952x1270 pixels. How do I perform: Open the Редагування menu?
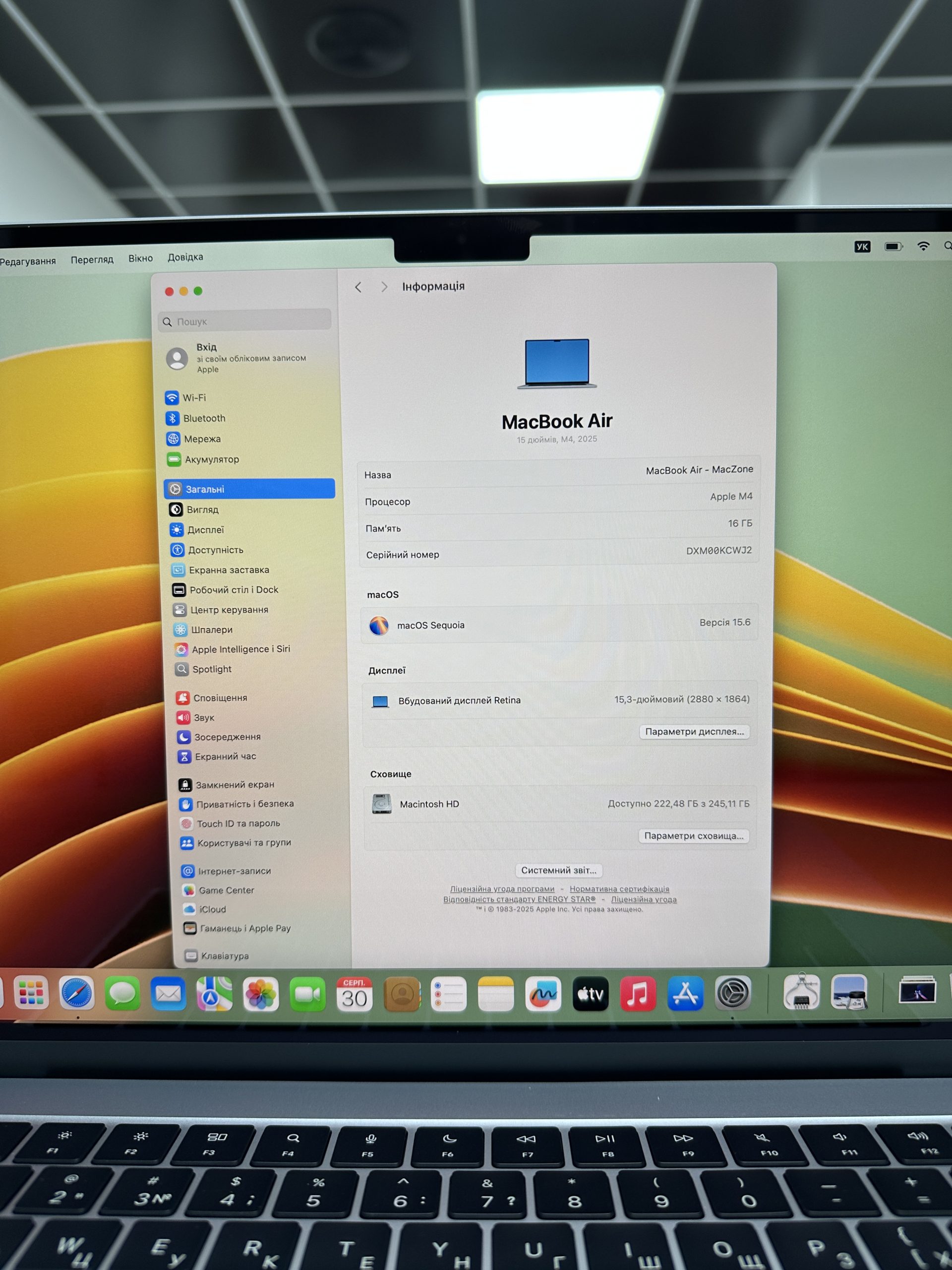[28, 261]
